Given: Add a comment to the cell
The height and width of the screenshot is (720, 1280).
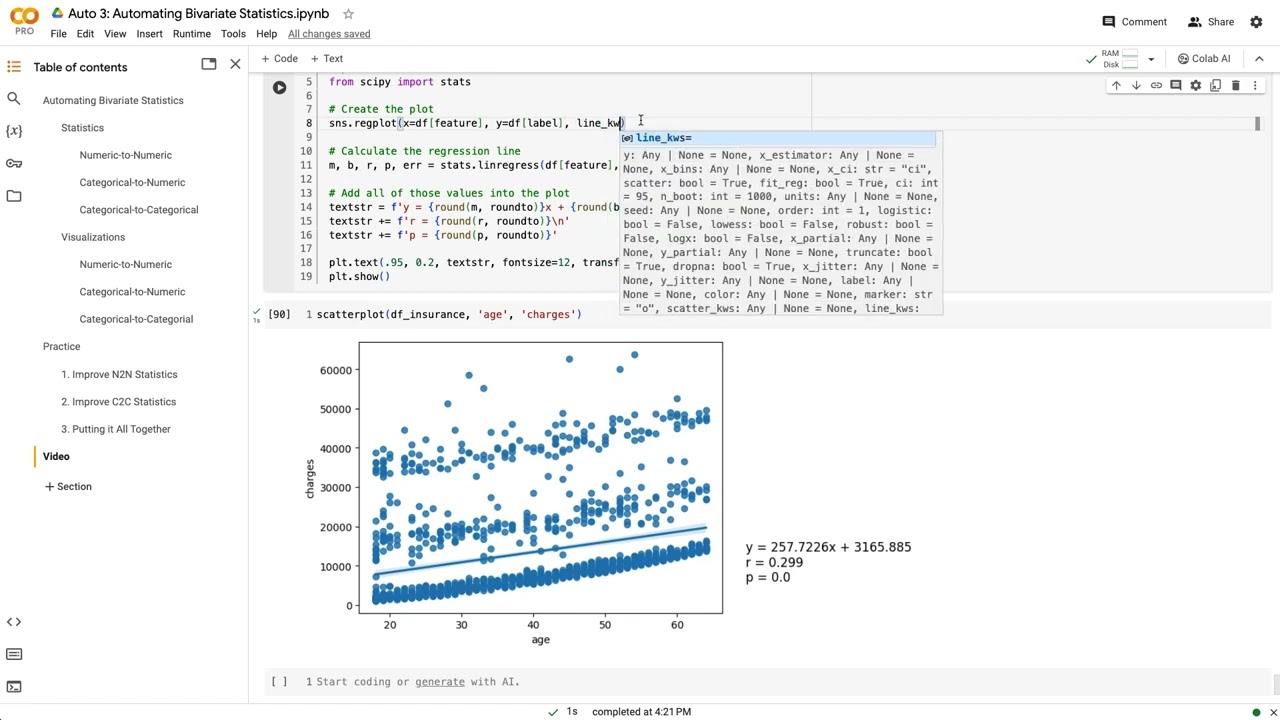Looking at the screenshot, I should point(1176,86).
